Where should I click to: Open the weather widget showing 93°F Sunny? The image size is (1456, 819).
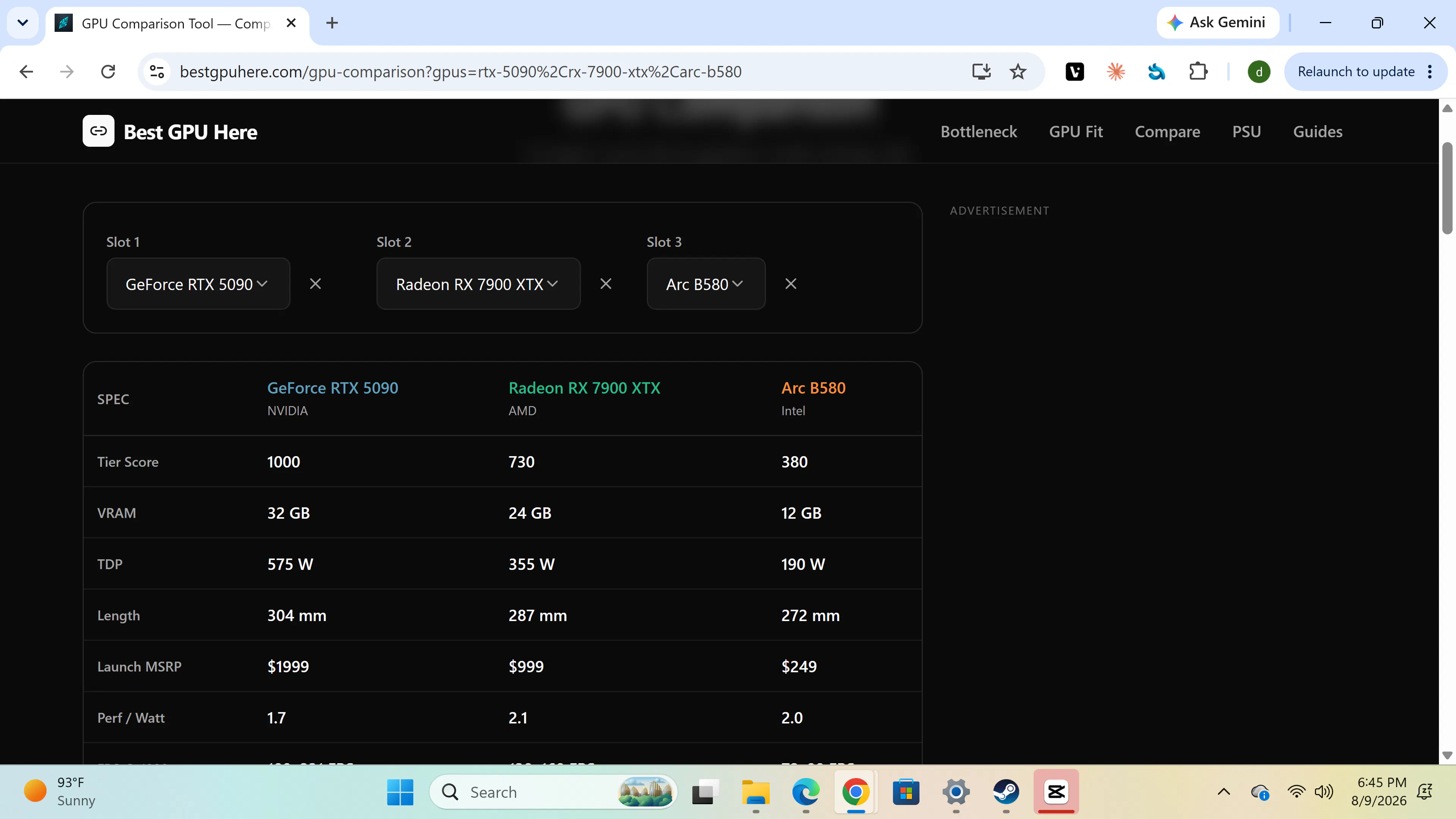click(x=60, y=792)
